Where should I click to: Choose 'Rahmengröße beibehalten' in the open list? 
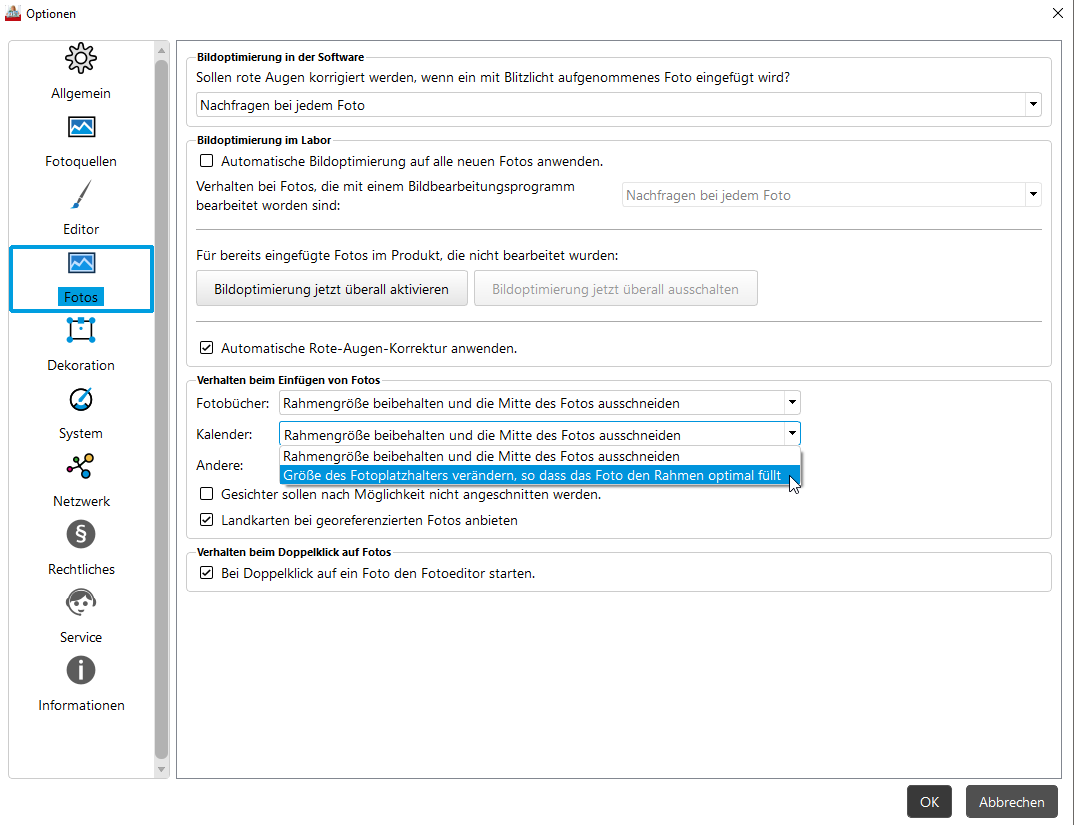[481, 456]
